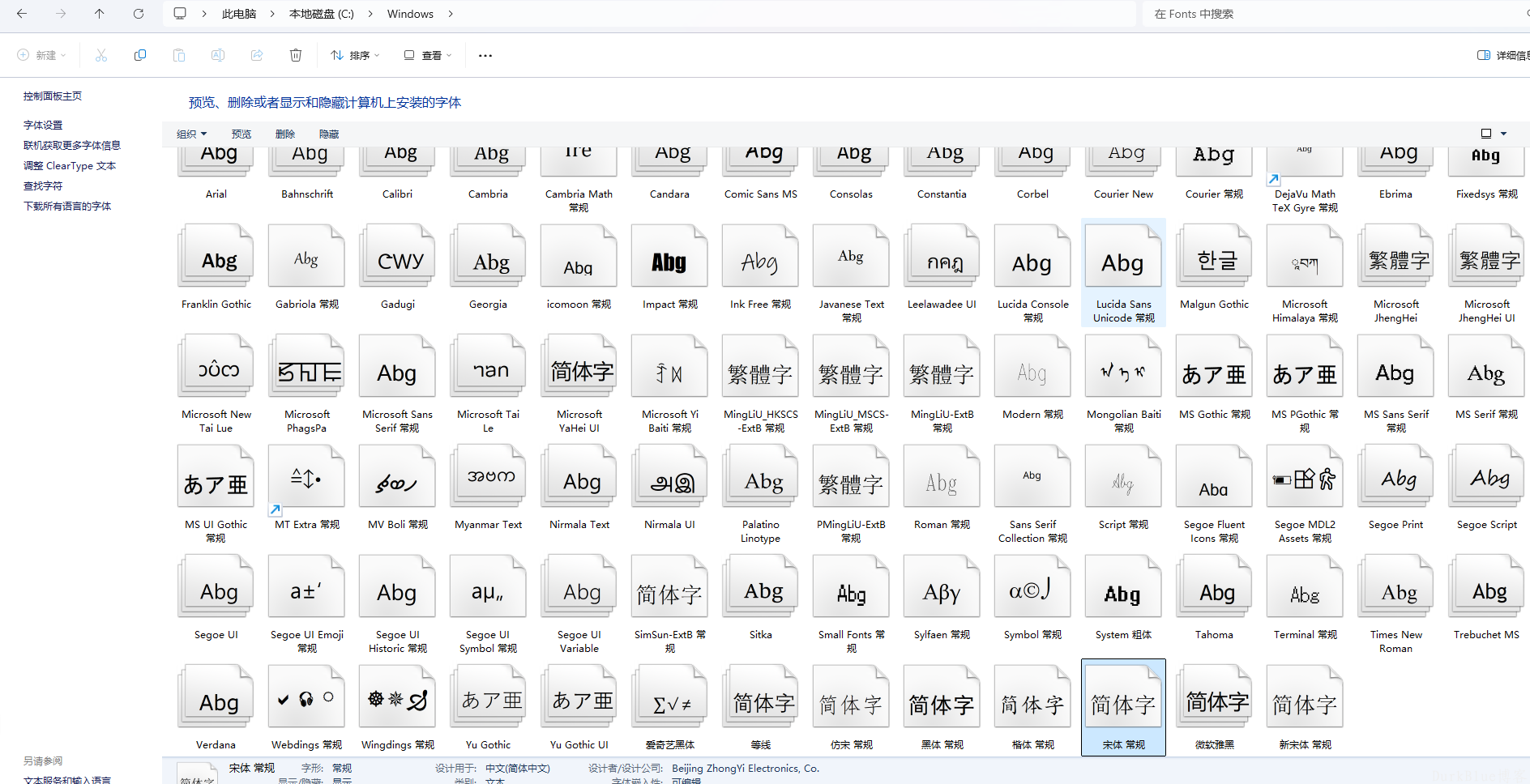Open the 组织 organize dropdown
Viewport: 1530px width, 784px height.
point(192,134)
